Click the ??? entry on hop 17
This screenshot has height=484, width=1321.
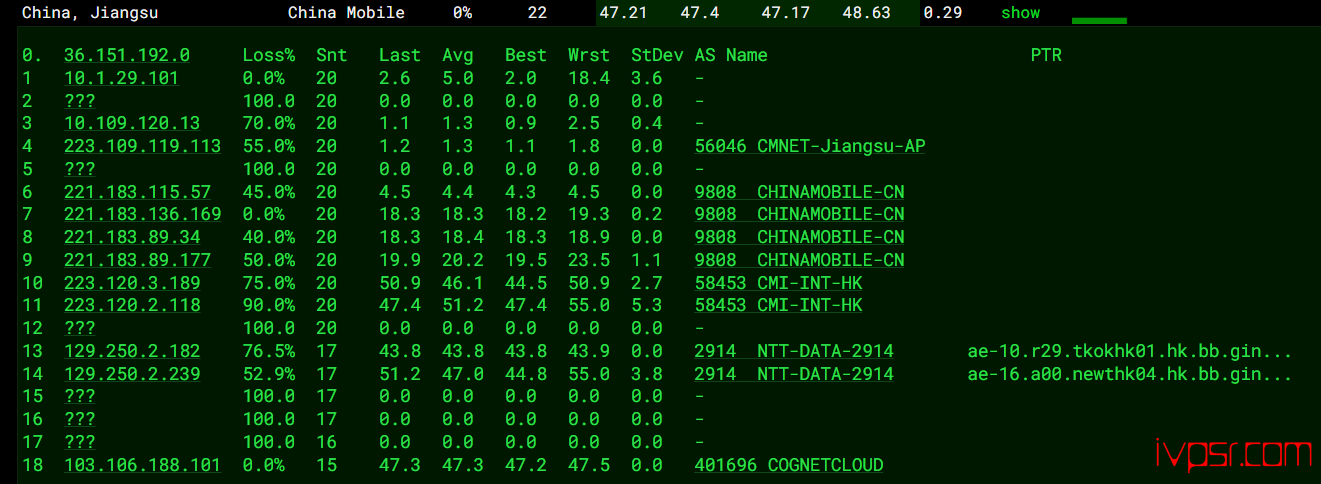(80, 442)
